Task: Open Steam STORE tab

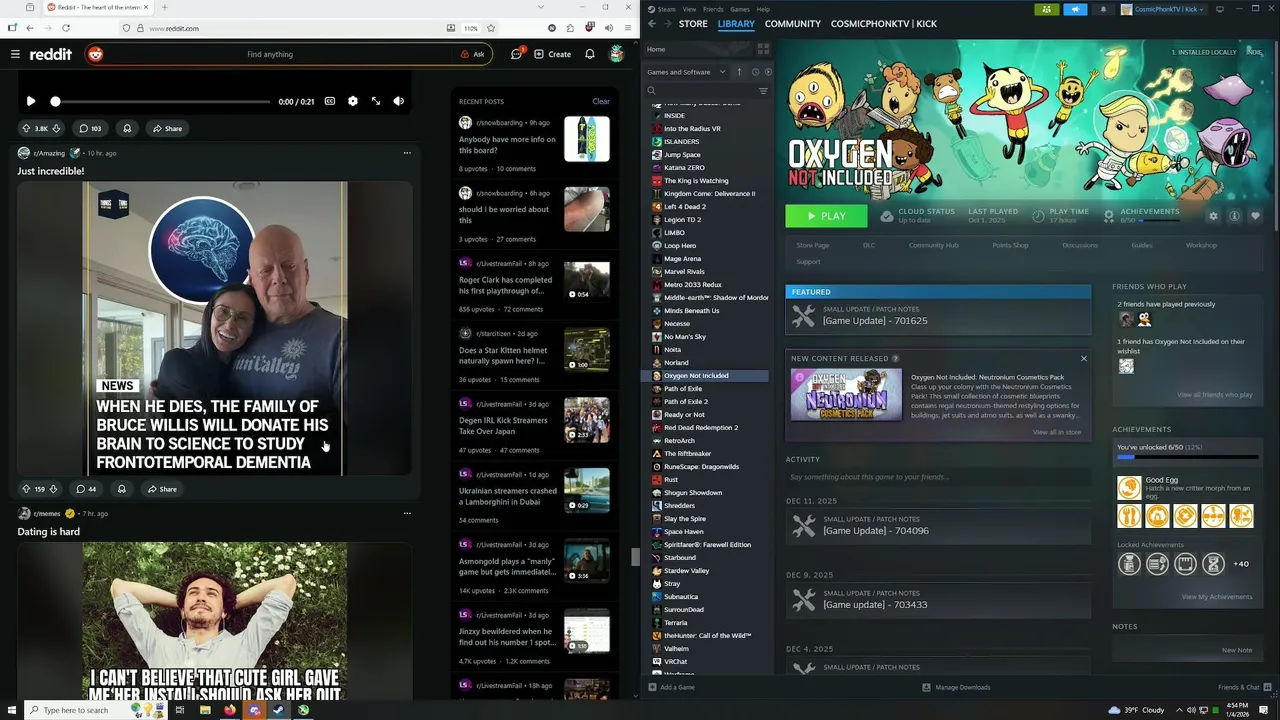Action: tap(693, 23)
